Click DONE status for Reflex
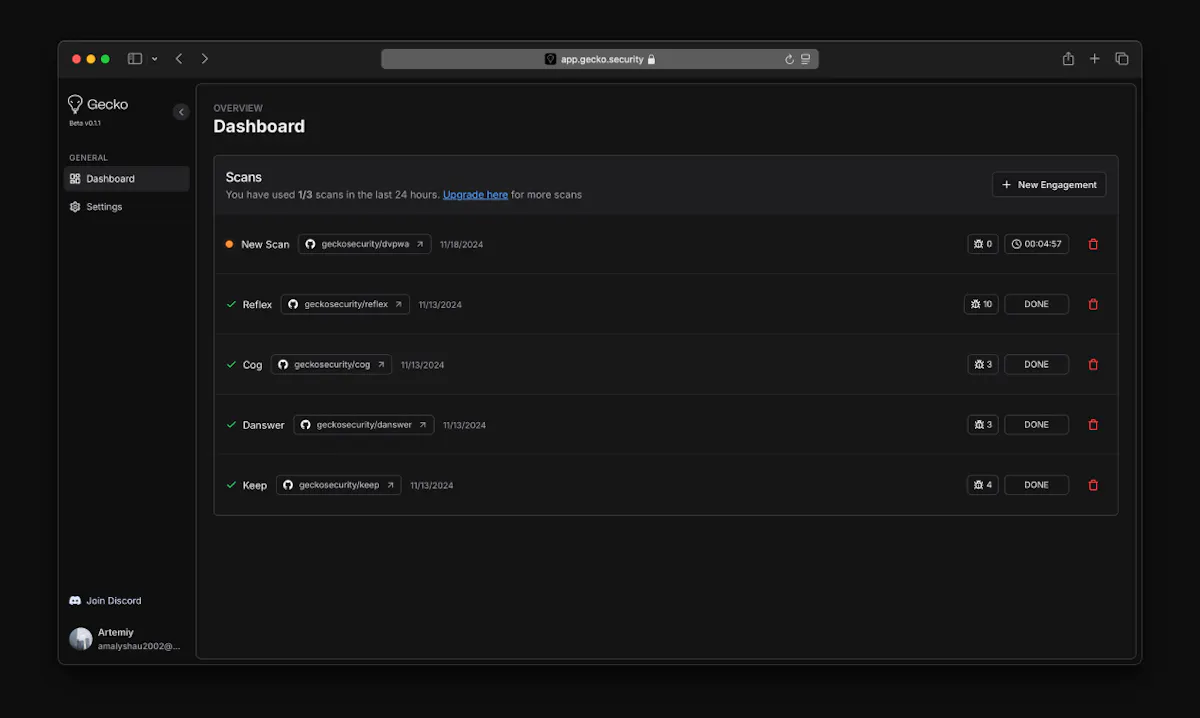The height and width of the screenshot is (718, 1200). 1036,304
